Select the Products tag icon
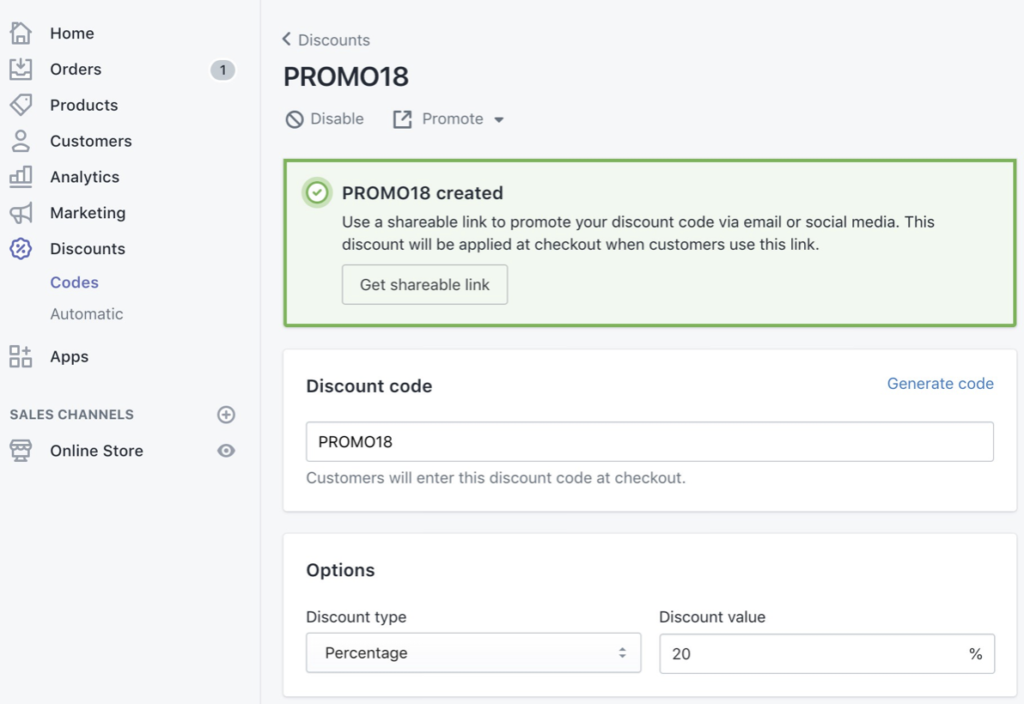This screenshot has width=1024, height=704. [20, 105]
